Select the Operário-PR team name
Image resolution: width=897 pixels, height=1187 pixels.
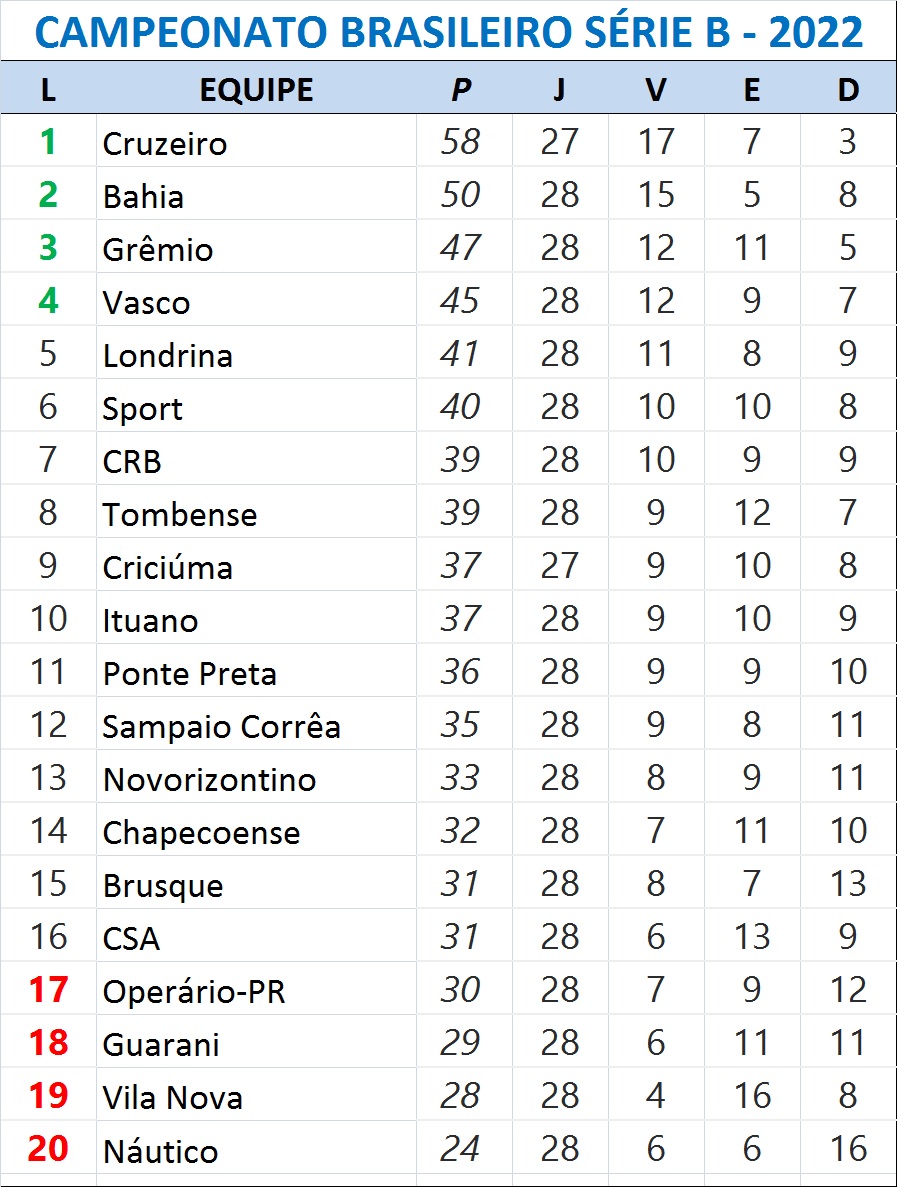194,991
